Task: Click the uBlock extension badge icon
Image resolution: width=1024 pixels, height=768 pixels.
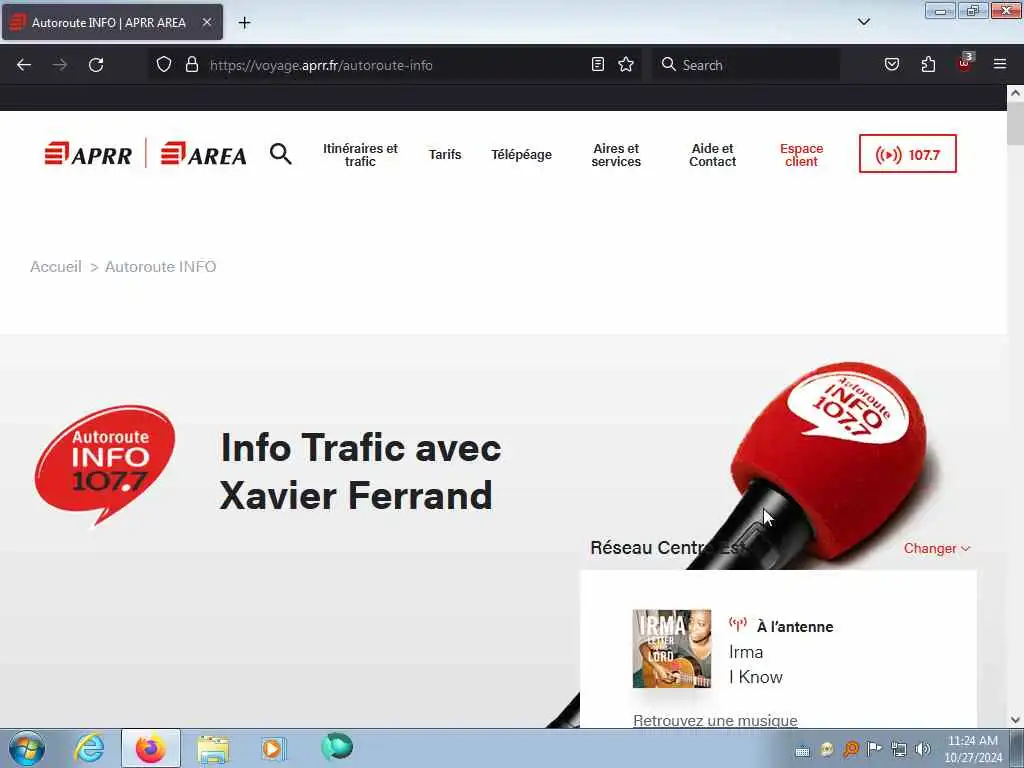Action: [x=965, y=63]
